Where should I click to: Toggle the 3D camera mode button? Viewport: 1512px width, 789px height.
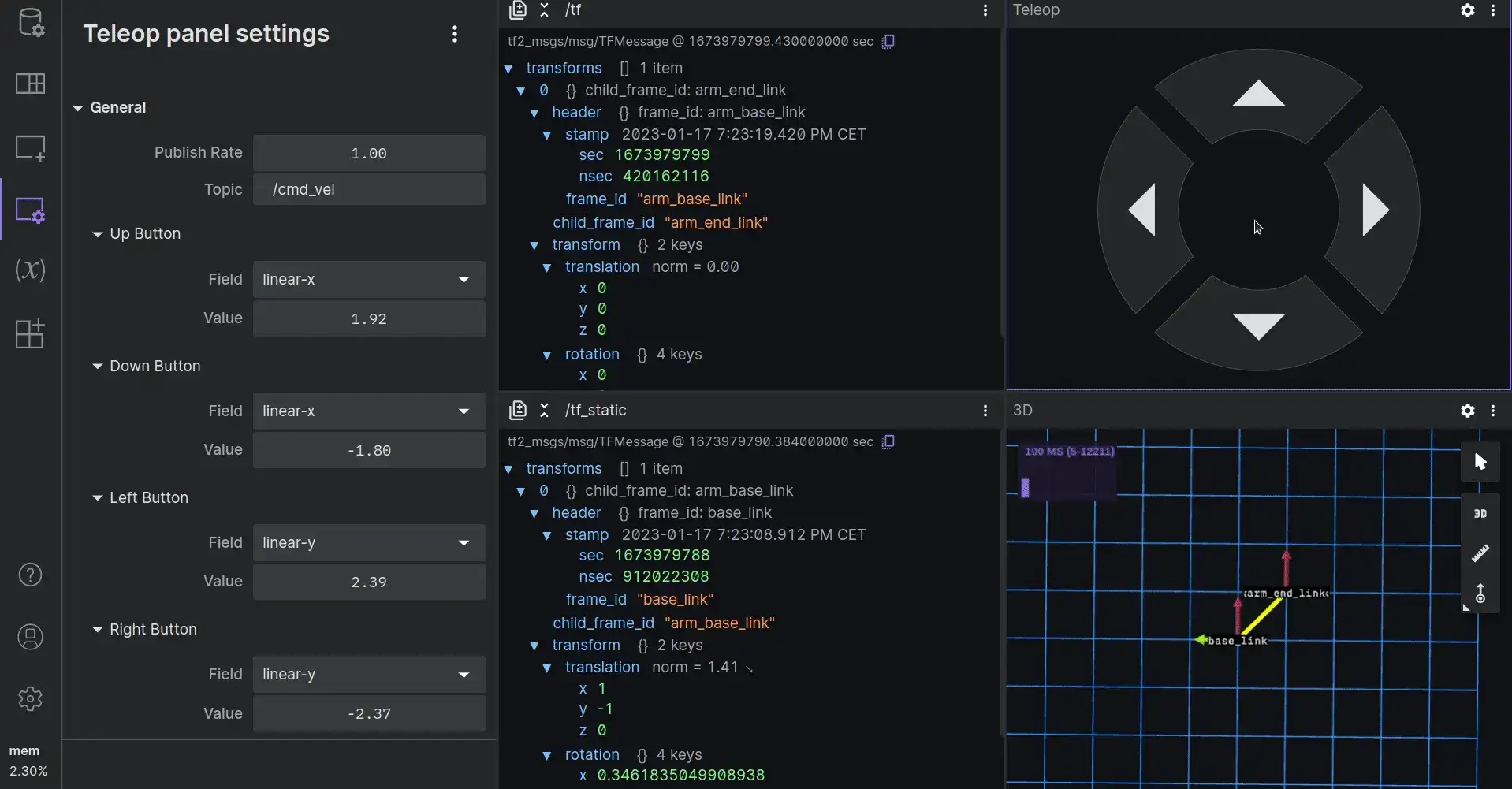[1480, 514]
